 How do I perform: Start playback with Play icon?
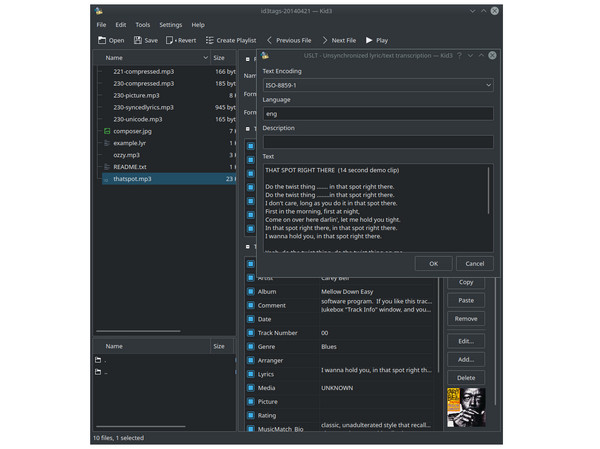(x=369, y=40)
